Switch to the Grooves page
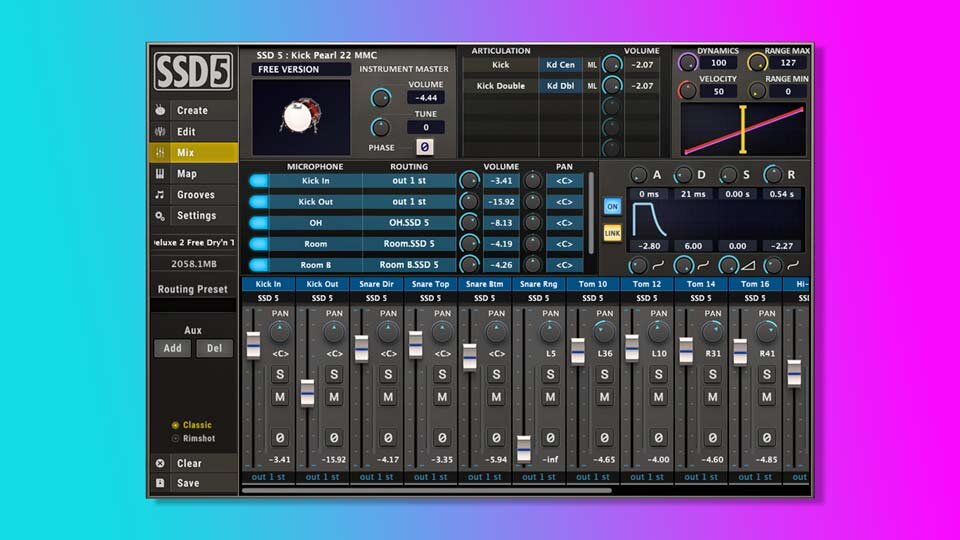 pos(193,195)
